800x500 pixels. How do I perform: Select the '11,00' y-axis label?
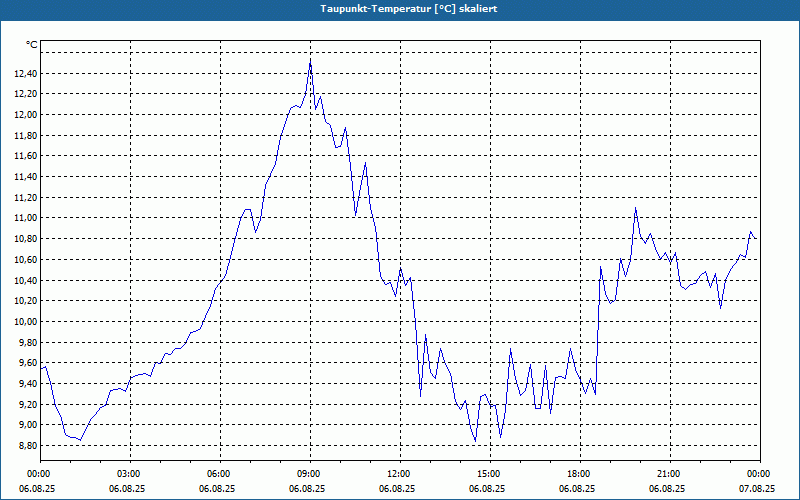click(x=26, y=218)
